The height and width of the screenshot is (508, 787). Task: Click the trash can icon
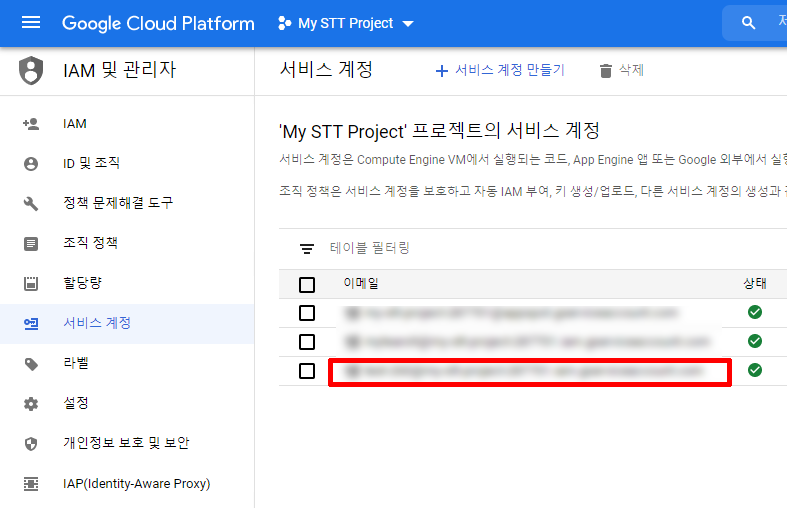606,71
